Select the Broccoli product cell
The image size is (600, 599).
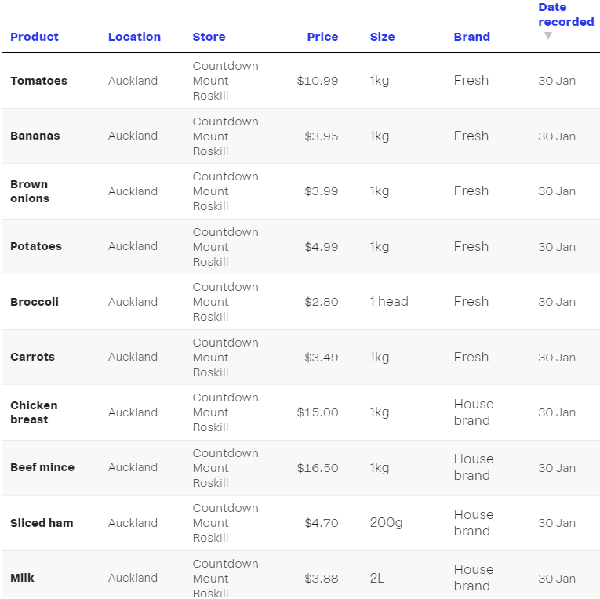click(34, 302)
